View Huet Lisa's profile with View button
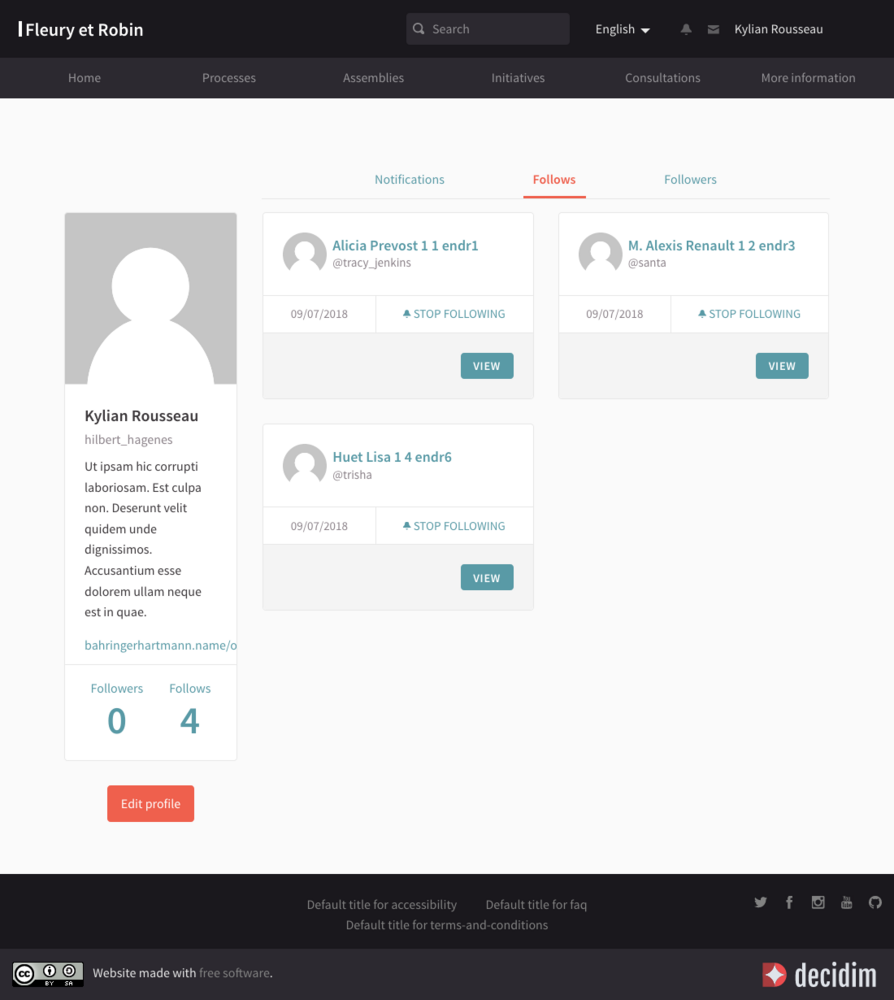This screenshot has width=894, height=1000. [487, 578]
